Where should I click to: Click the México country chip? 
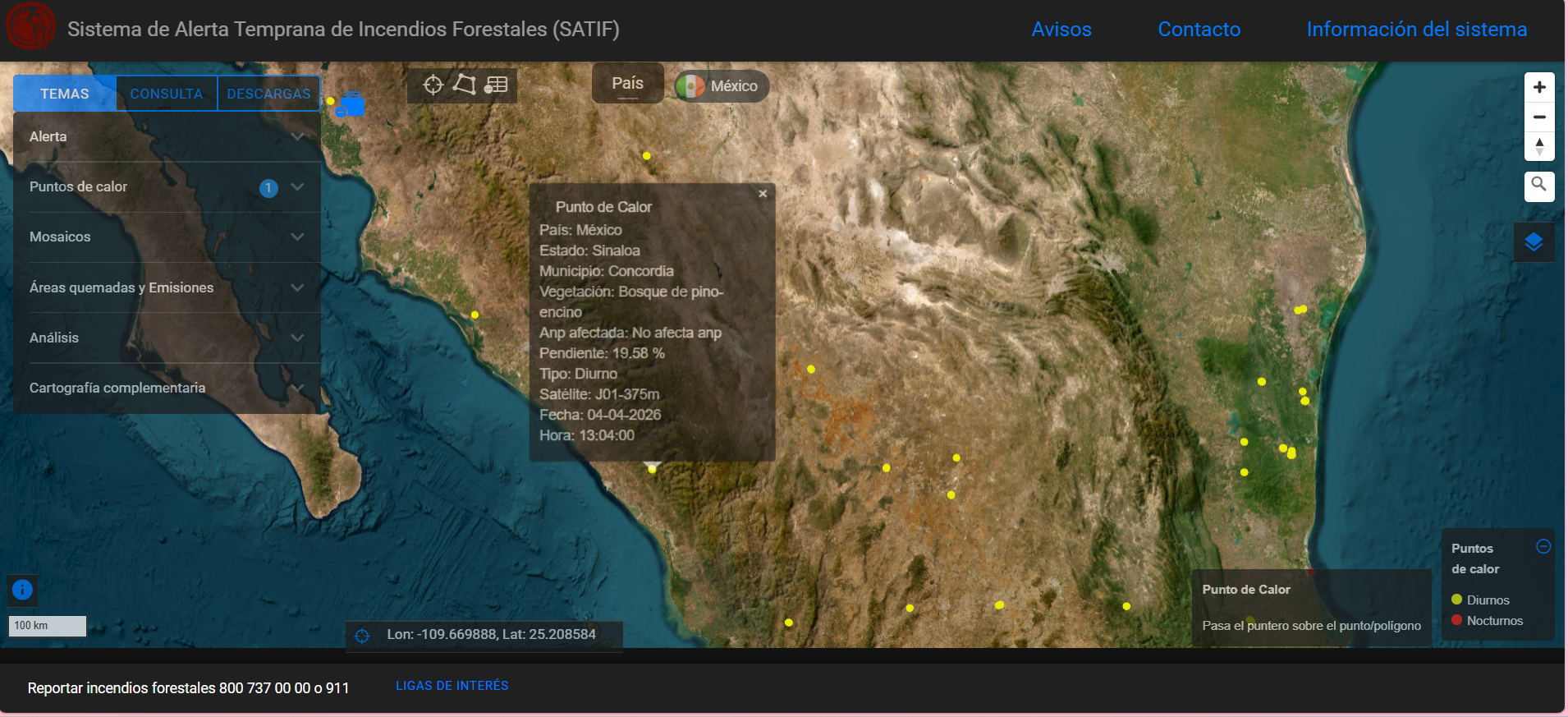click(722, 86)
